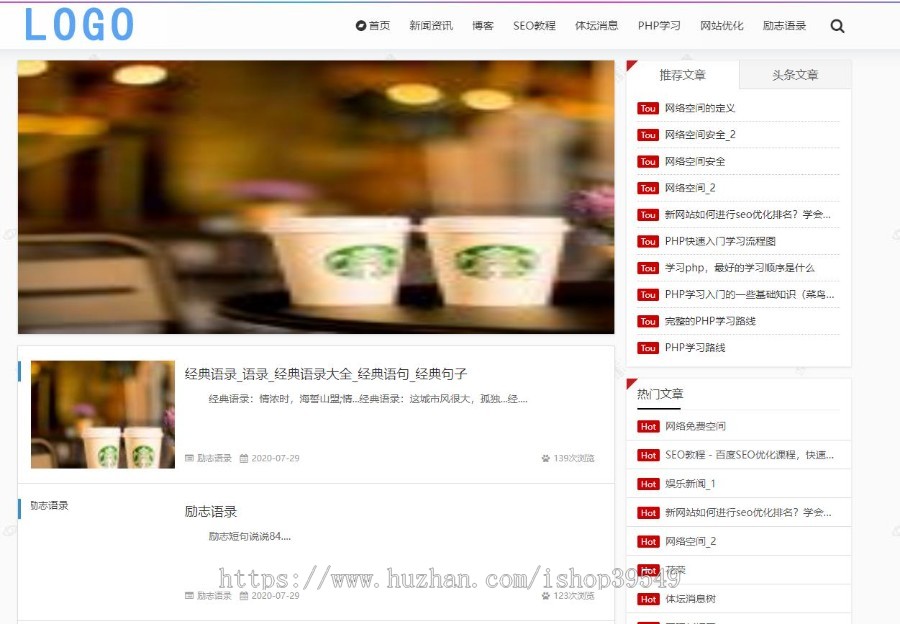Open recommended article 网络空间安全_2
Screen dimensions: 900x624
click(x=700, y=134)
